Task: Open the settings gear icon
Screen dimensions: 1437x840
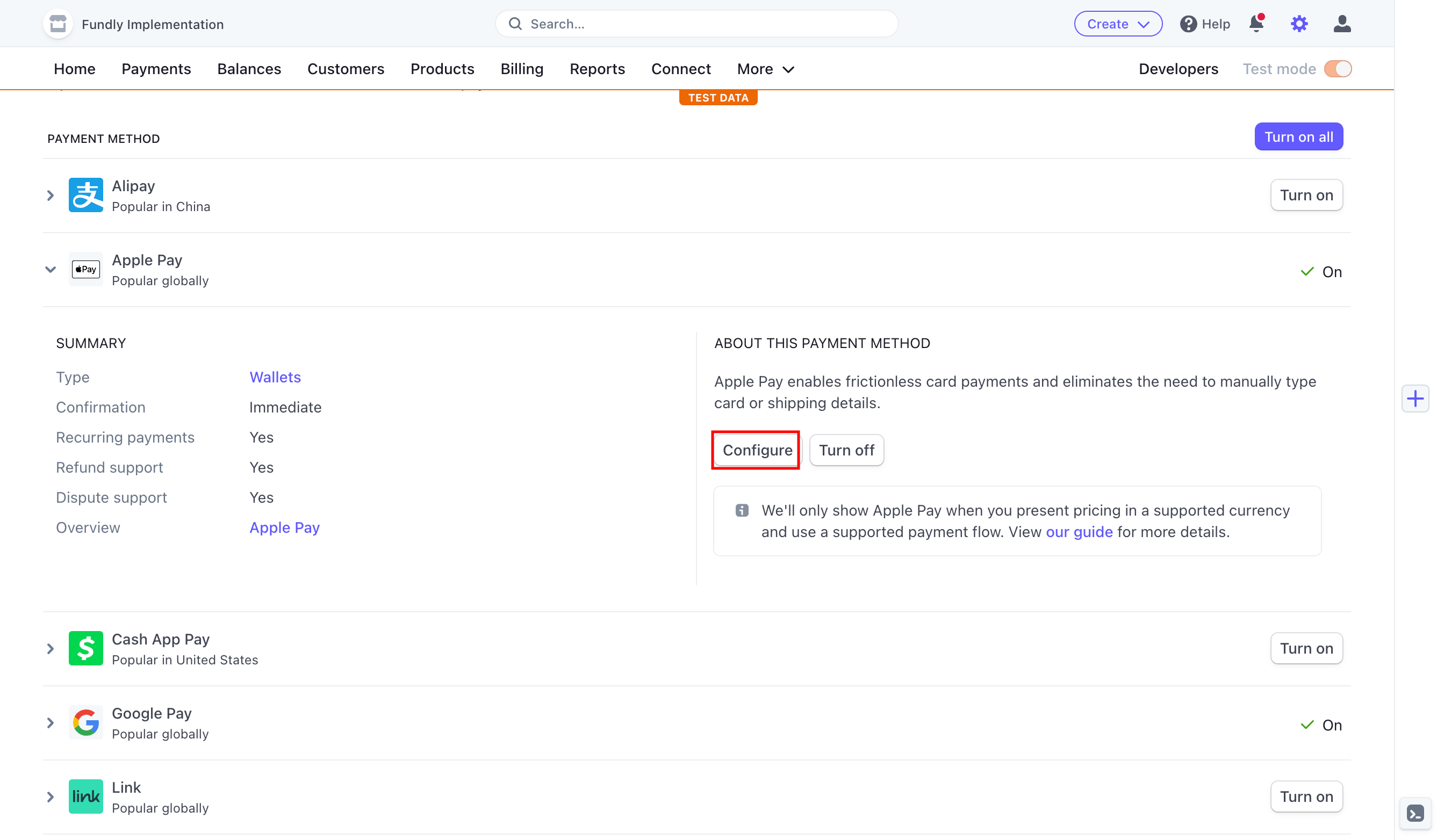Action: pyautogui.click(x=1299, y=24)
